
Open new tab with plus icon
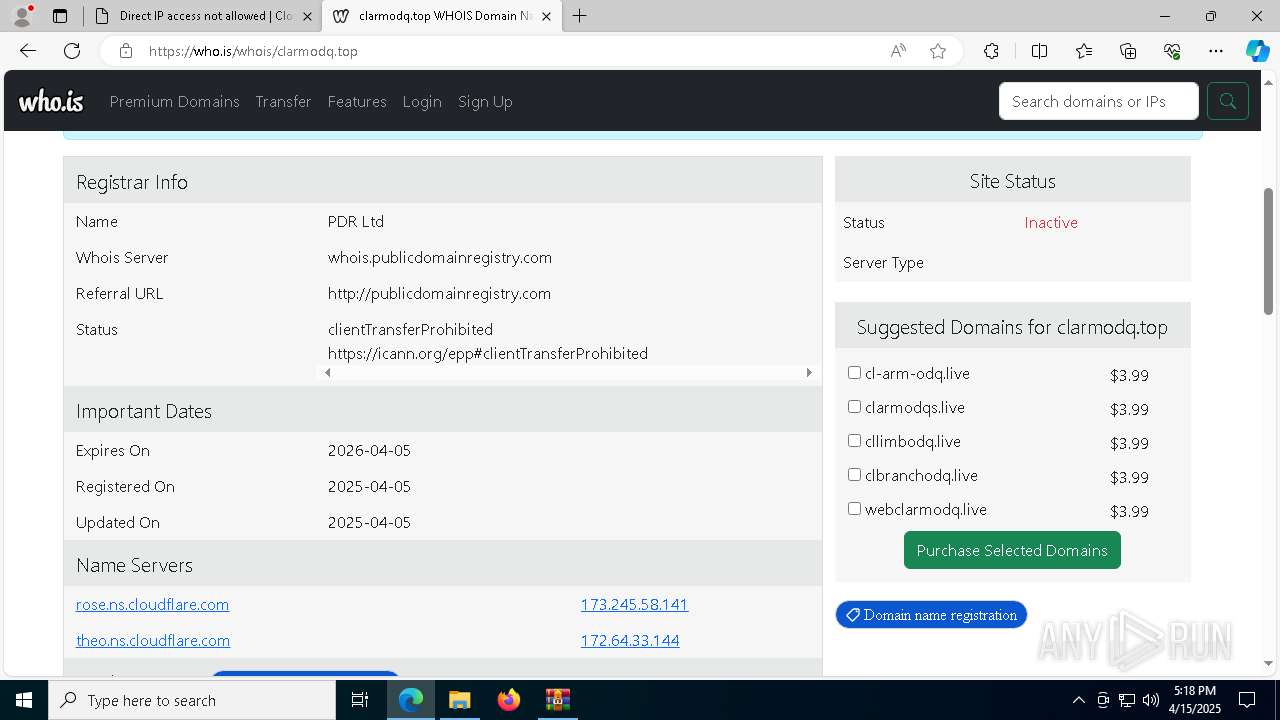(x=579, y=16)
